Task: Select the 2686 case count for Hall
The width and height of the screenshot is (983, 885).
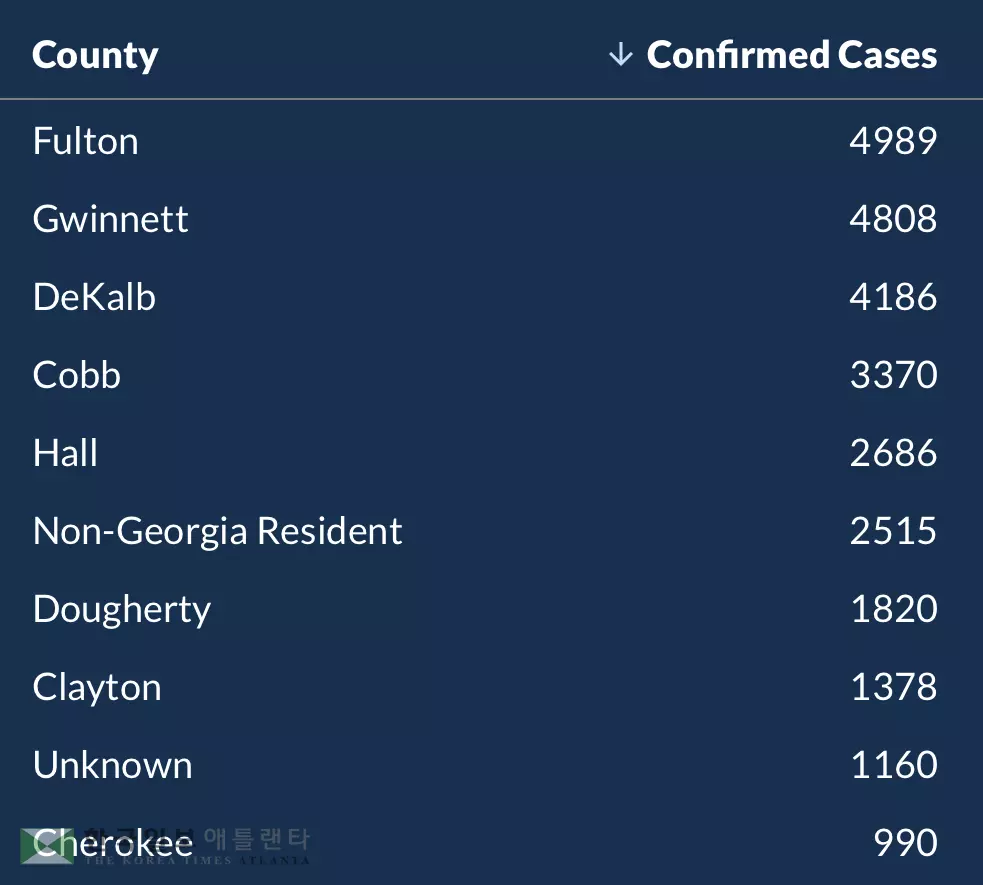Action: [893, 453]
